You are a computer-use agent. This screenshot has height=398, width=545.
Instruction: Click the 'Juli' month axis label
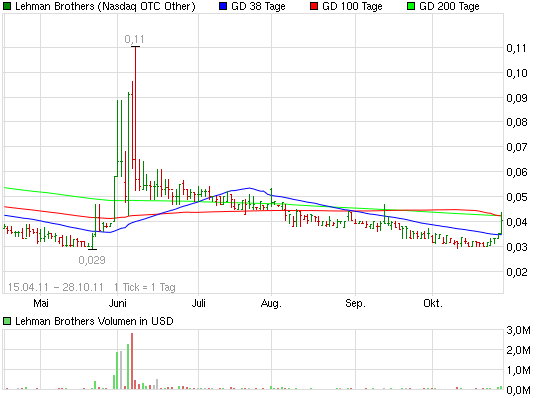(198, 303)
